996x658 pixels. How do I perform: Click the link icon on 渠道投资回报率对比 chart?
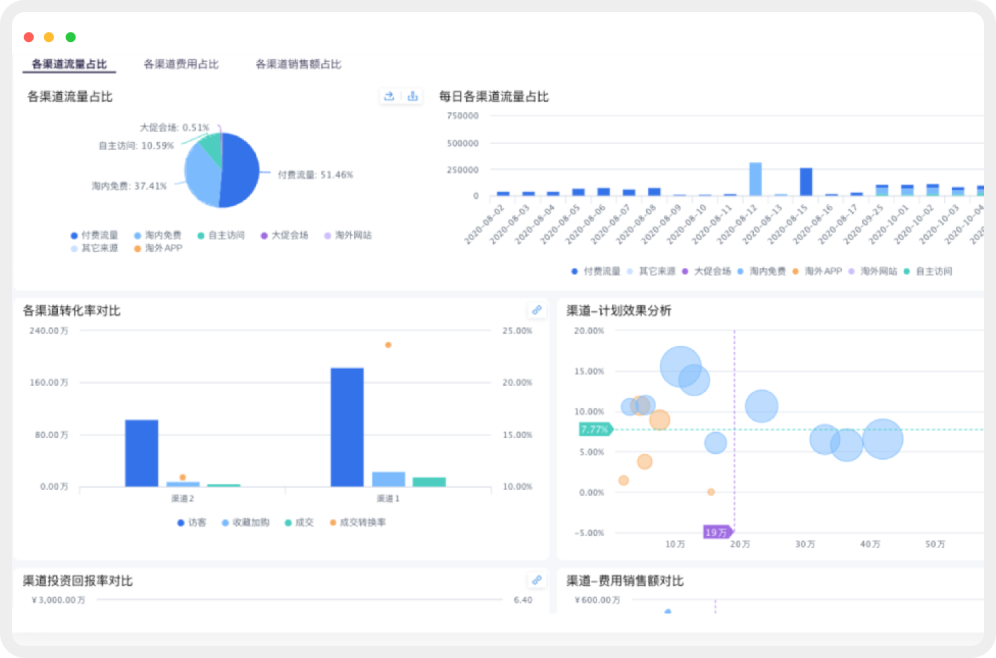point(536,579)
